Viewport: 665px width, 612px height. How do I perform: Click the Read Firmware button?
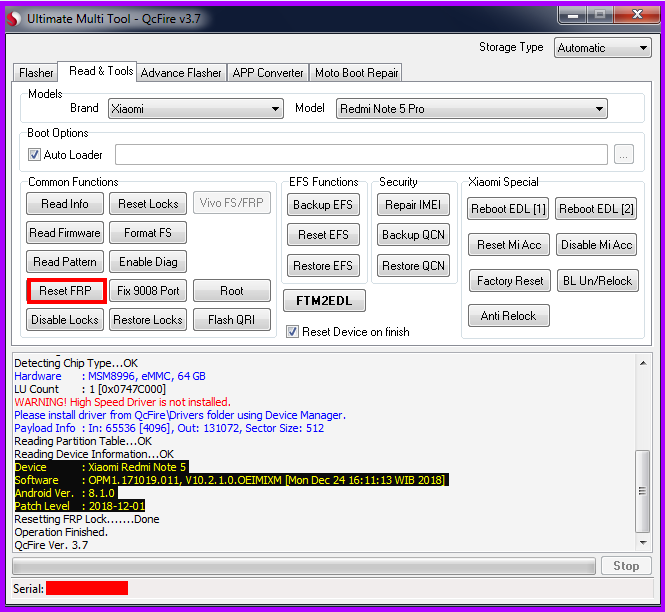[65, 233]
